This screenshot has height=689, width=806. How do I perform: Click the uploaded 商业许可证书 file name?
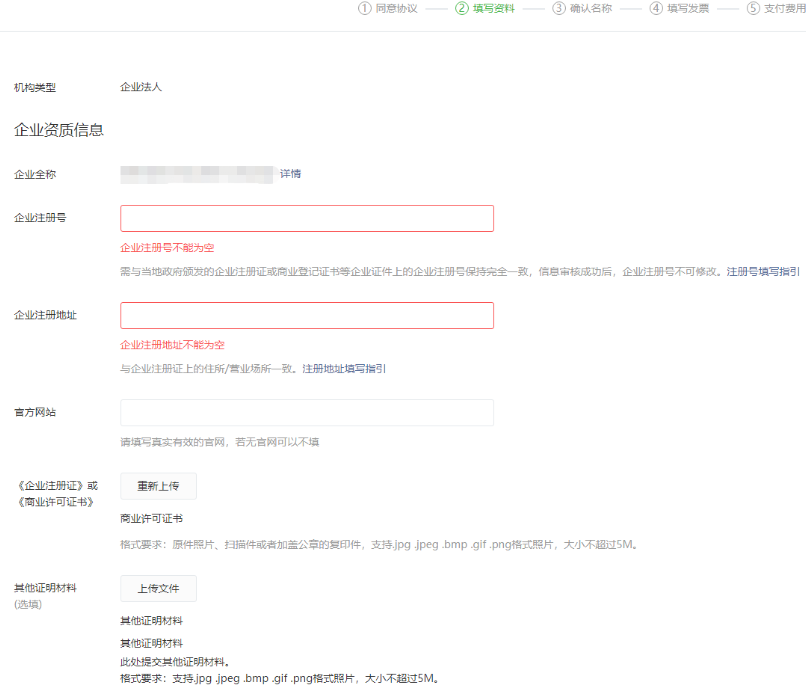[x=151, y=519]
